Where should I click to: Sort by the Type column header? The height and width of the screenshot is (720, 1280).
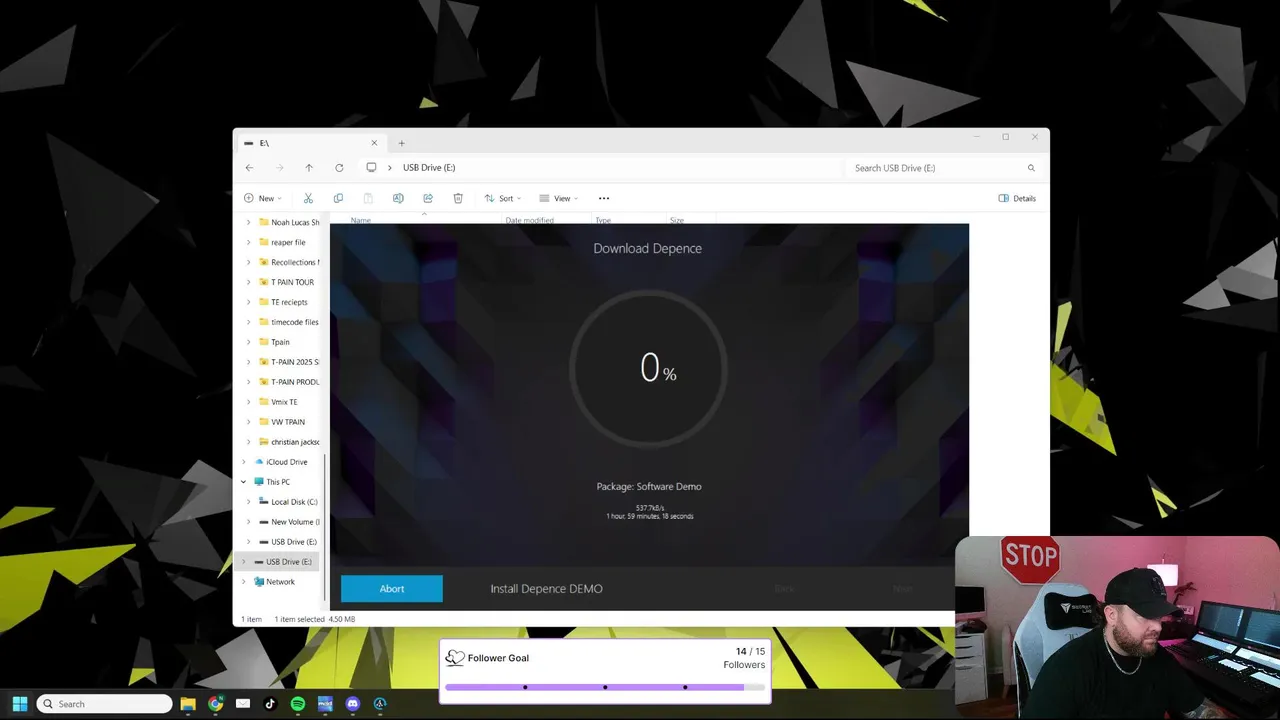coord(603,220)
